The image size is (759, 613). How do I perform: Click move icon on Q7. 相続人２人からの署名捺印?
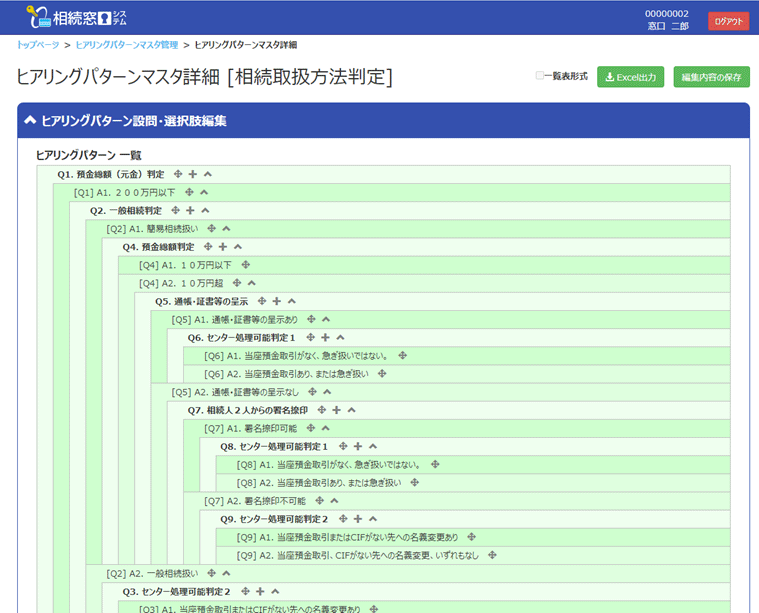[x=321, y=410]
